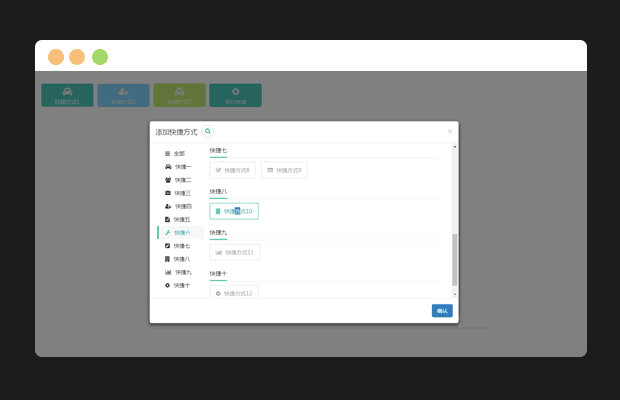
Task: Click the teal plus-circle add tile behind the dialog
Action: (235, 95)
